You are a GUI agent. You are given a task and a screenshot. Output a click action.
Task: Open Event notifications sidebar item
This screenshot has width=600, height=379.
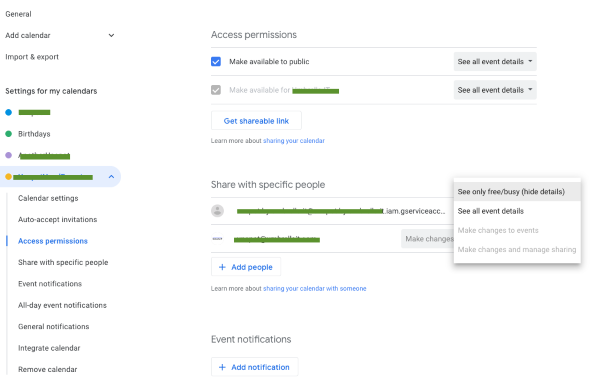coord(50,284)
